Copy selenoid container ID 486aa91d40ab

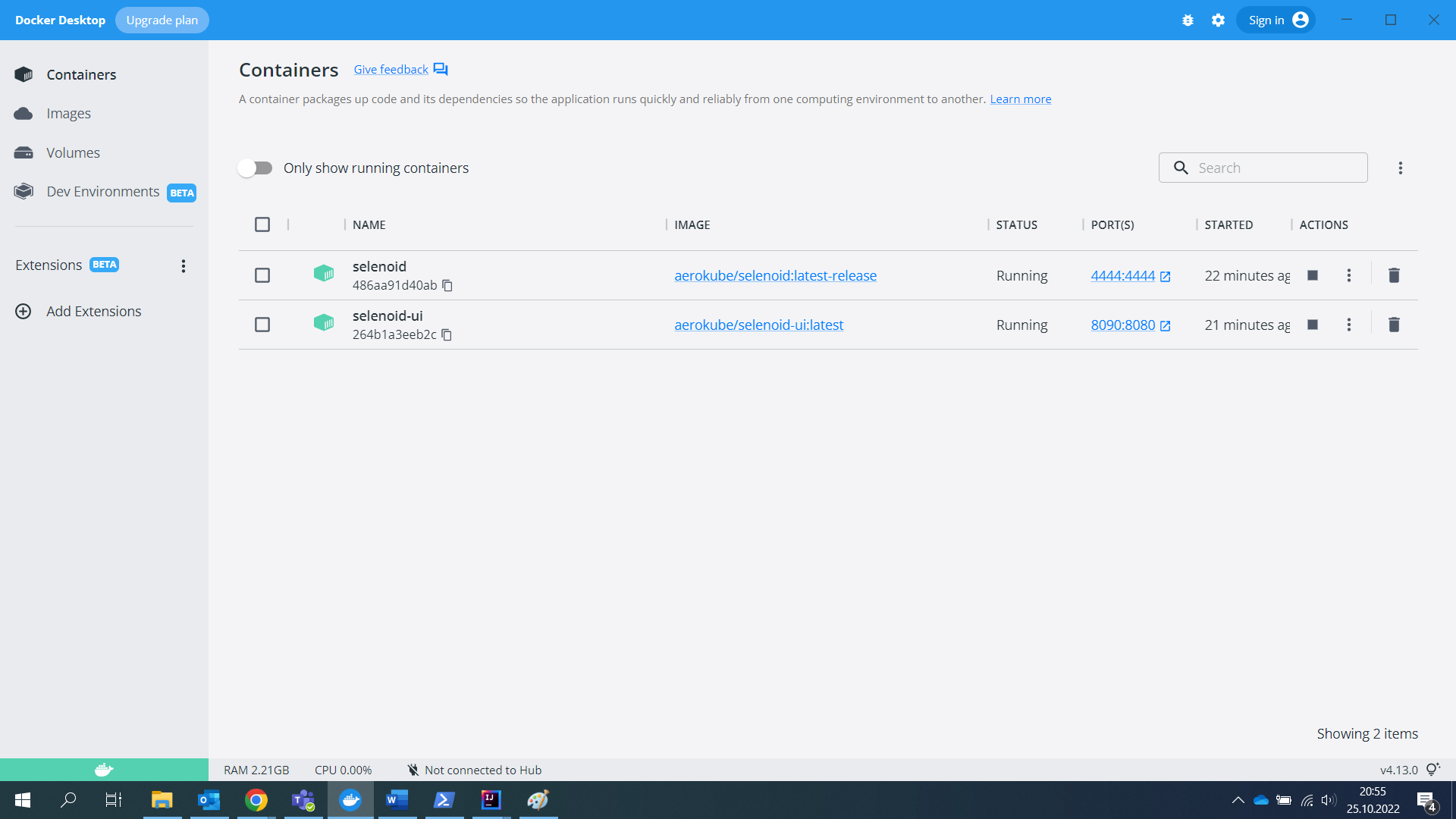point(447,286)
